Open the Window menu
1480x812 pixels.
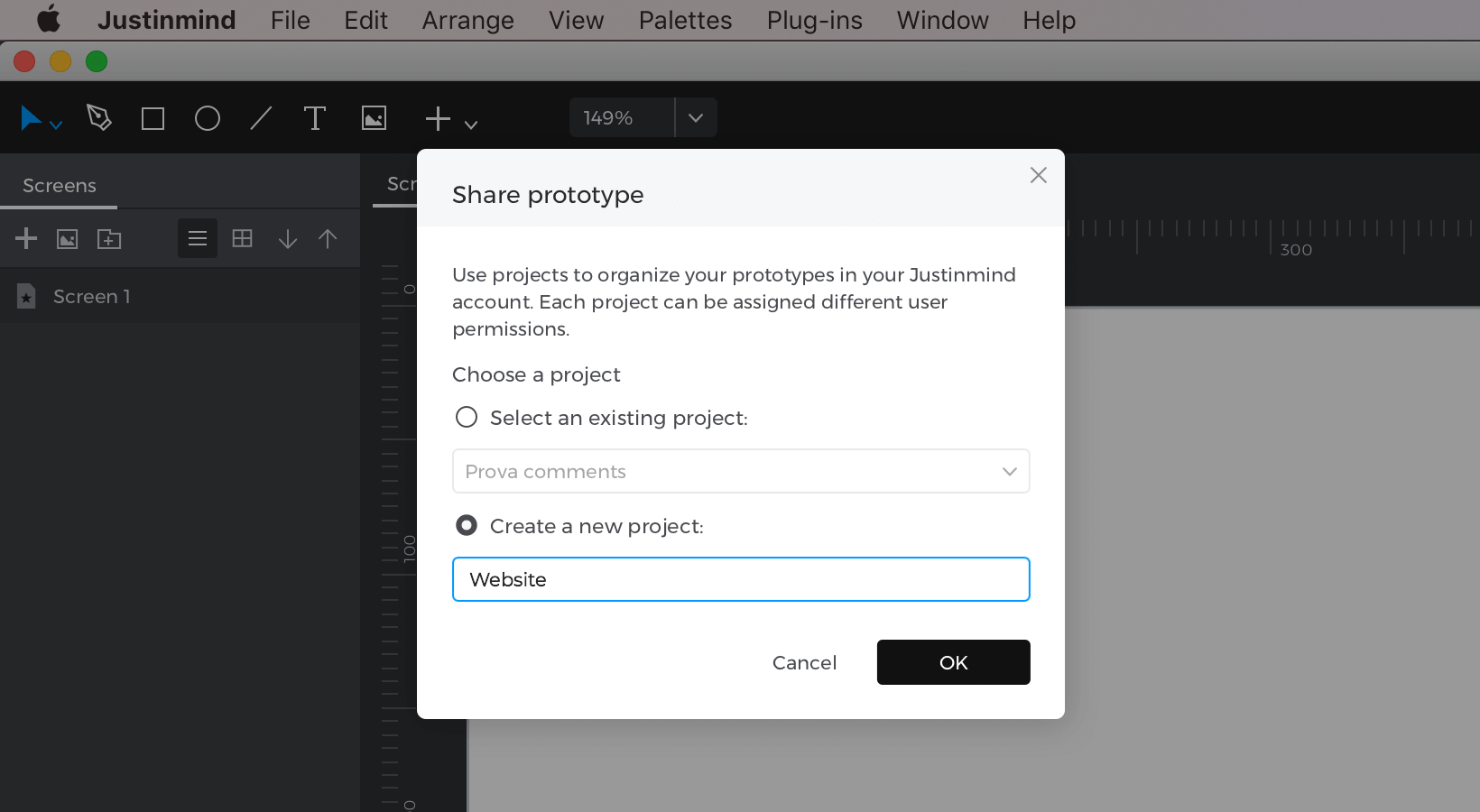943,20
